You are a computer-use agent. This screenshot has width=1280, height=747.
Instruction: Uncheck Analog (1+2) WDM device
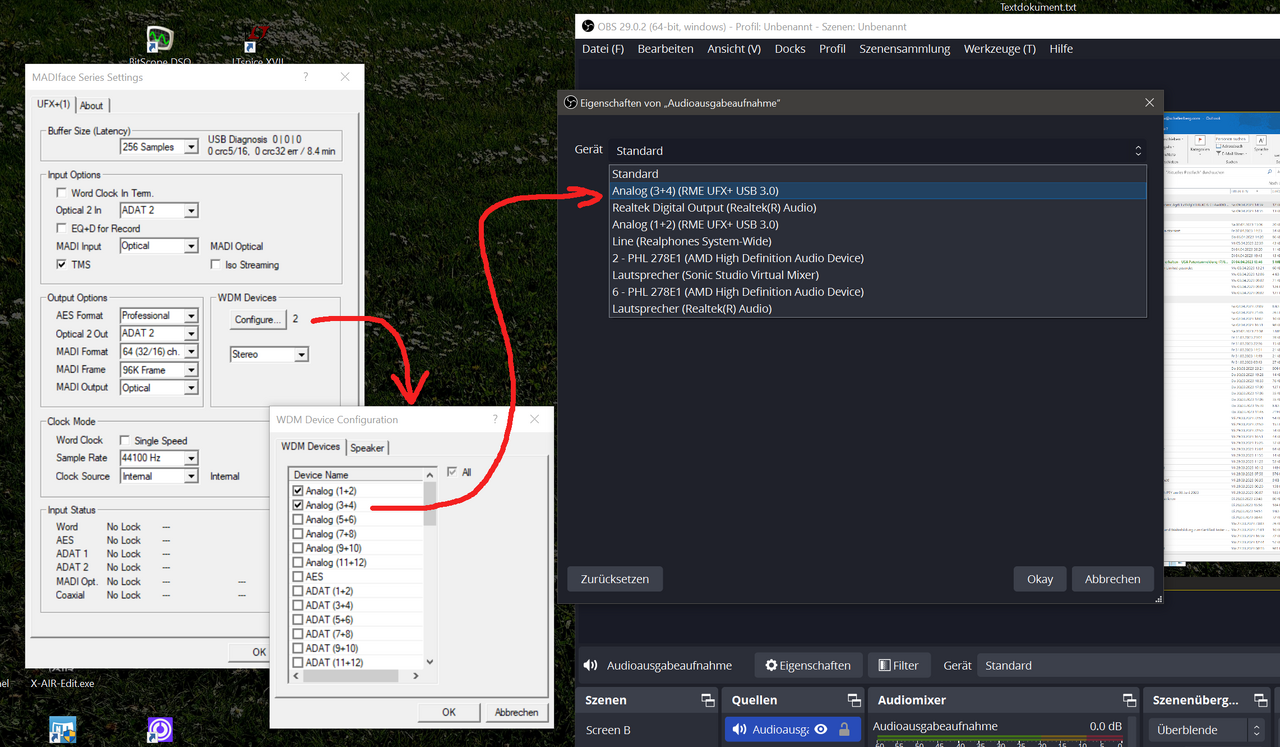298,491
